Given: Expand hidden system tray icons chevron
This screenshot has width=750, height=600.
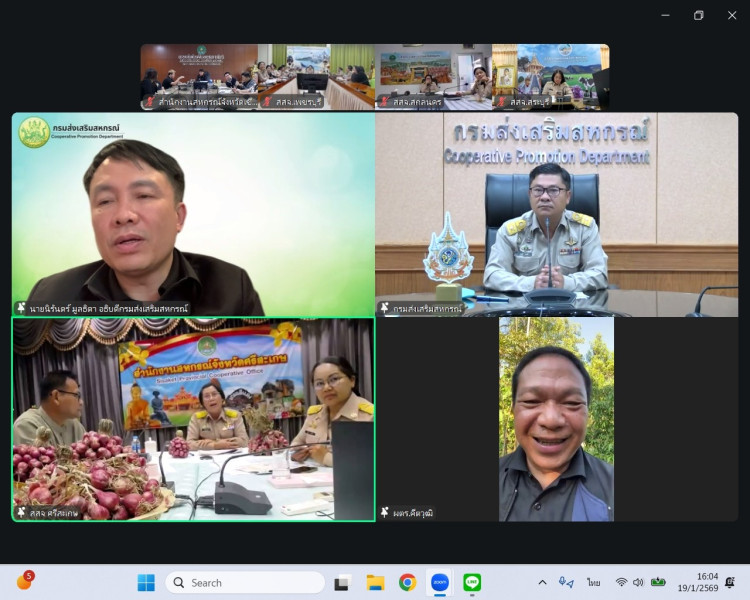Looking at the screenshot, I should (x=542, y=582).
